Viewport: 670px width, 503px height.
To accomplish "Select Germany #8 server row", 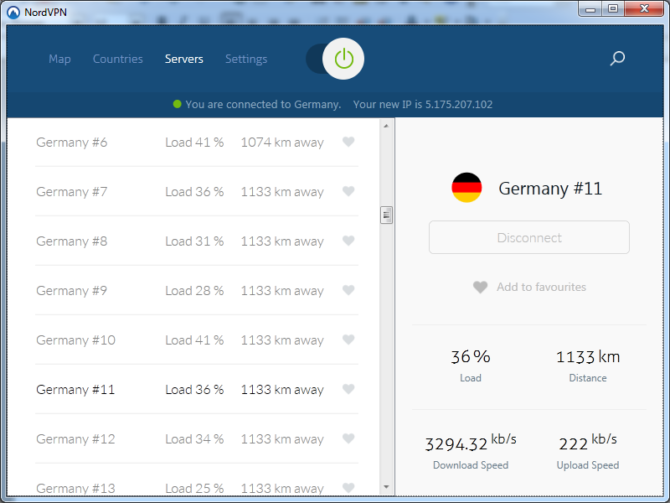I will click(x=197, y=241).
